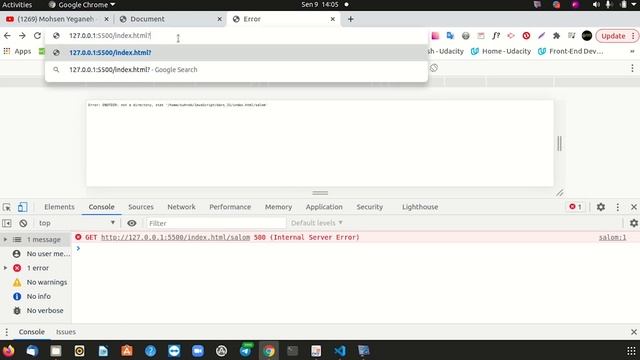Open the Network panel

tap(181, 207)
